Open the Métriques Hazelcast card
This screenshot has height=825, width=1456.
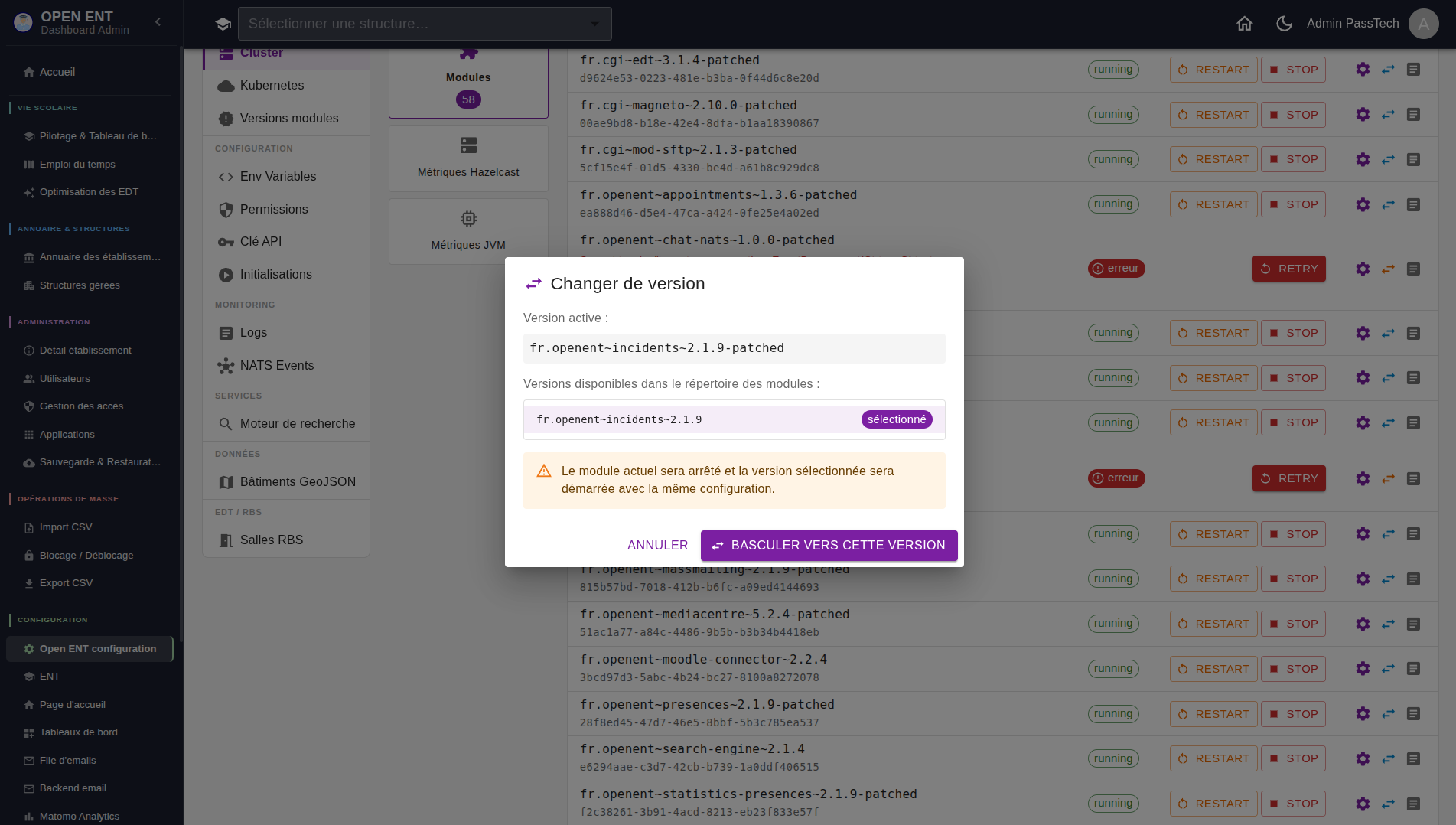(468, 158)
